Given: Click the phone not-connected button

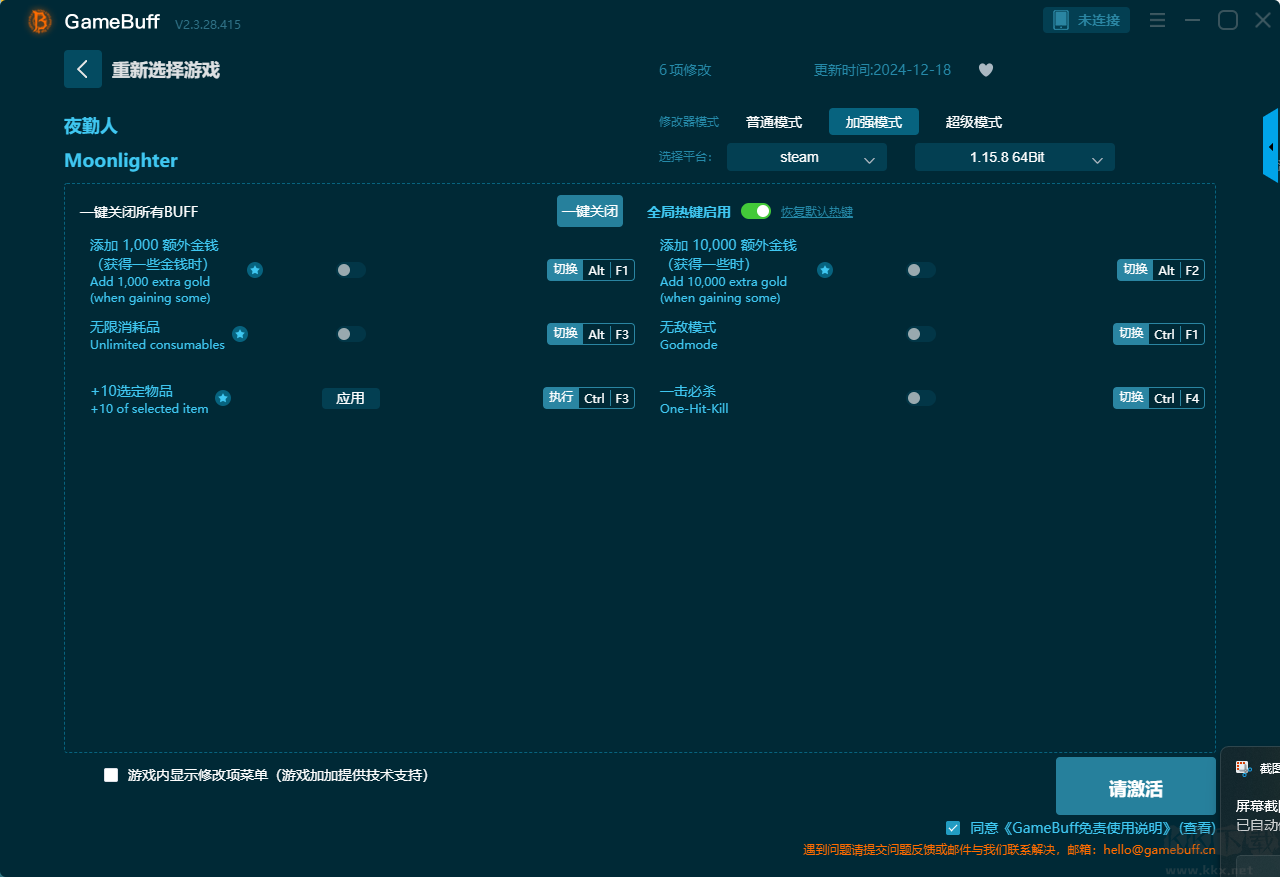Looking at the screenshot, I should (x=1086, y=20).
